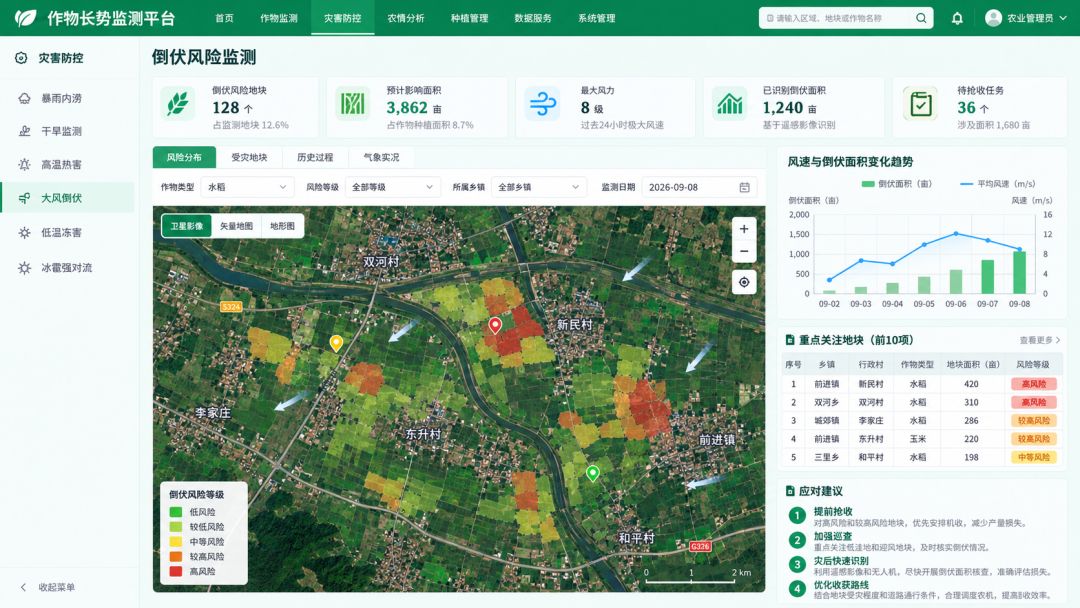The width and height of the screenshot is (1080, 608).
Task: Switch to the 受灾地块 tab
Action: (x=249, y=157)
